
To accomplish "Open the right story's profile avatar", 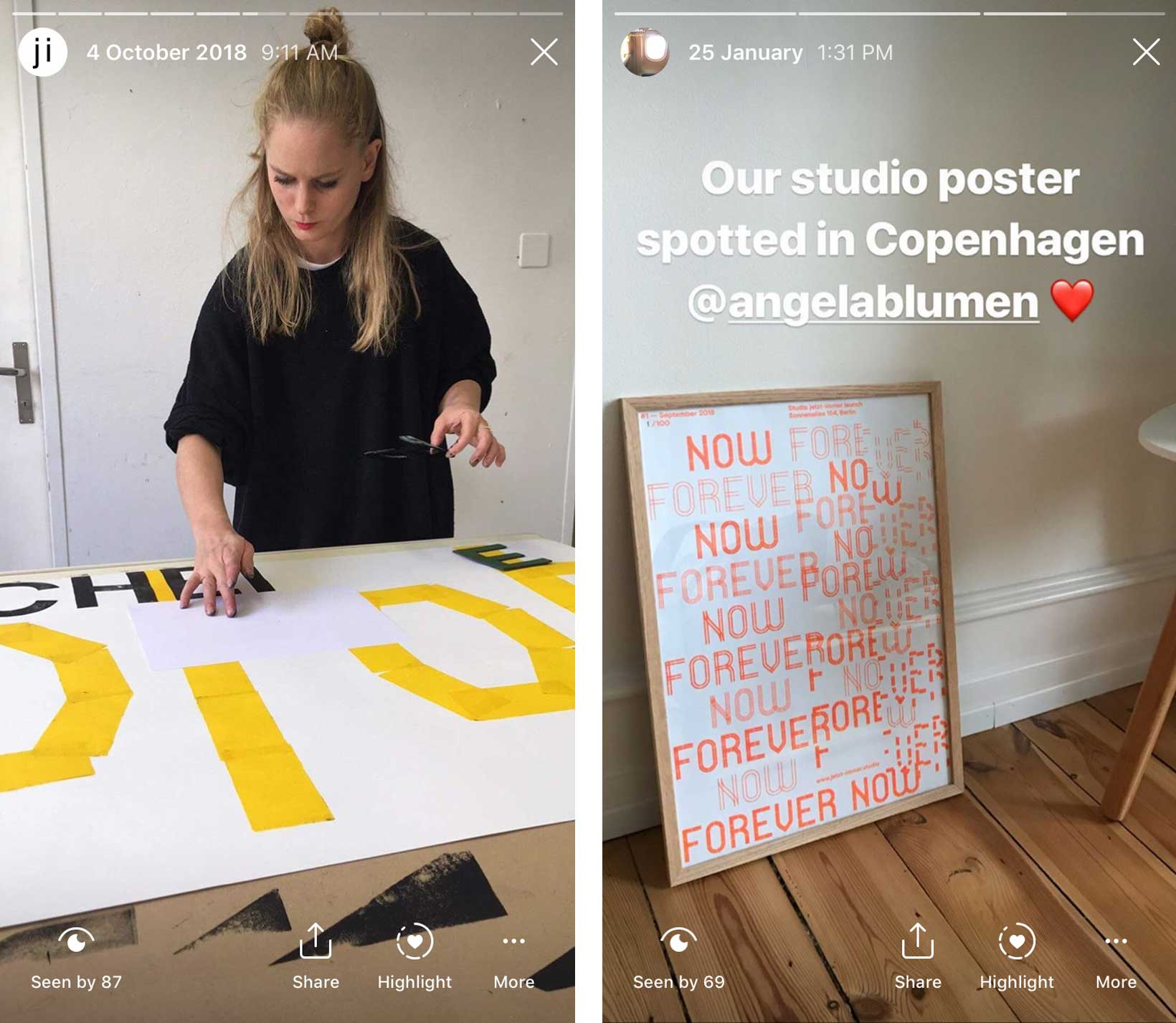I will click(x=645, y=52).
